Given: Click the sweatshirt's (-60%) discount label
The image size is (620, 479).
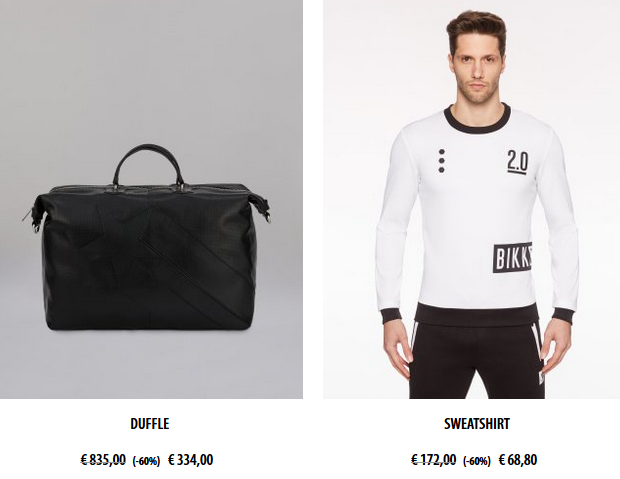Looking at the screenshot, I should 477,461.
